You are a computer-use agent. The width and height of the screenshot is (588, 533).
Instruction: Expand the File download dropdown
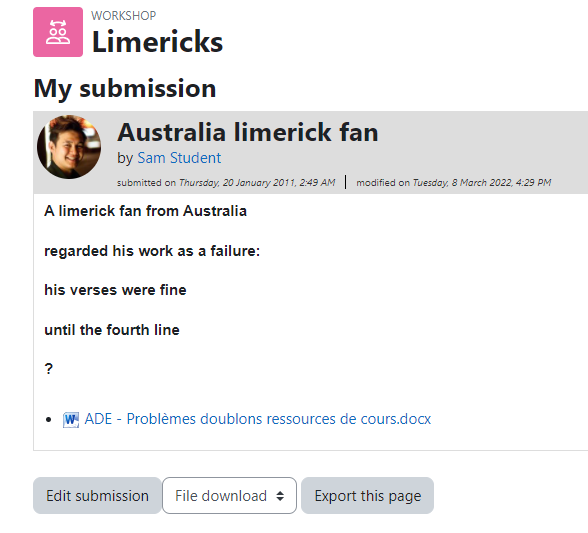coord(229,495)
